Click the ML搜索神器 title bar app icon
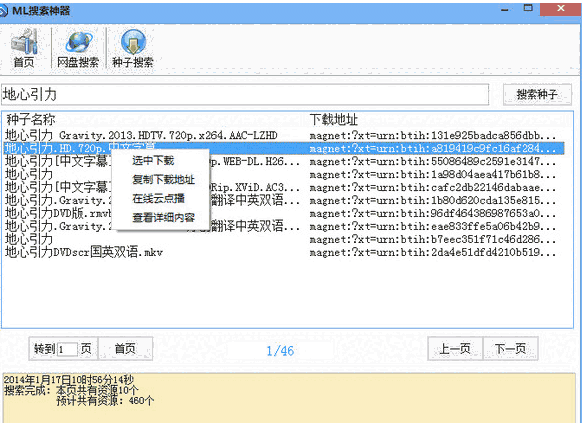This screenshot has height=423, width=582. [3, 10]
